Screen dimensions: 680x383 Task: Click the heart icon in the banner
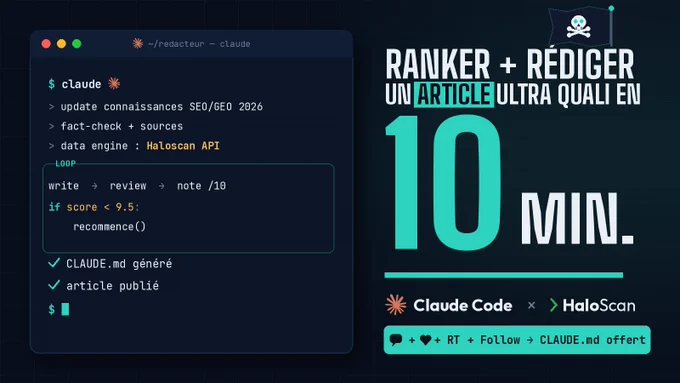(425, 340)
